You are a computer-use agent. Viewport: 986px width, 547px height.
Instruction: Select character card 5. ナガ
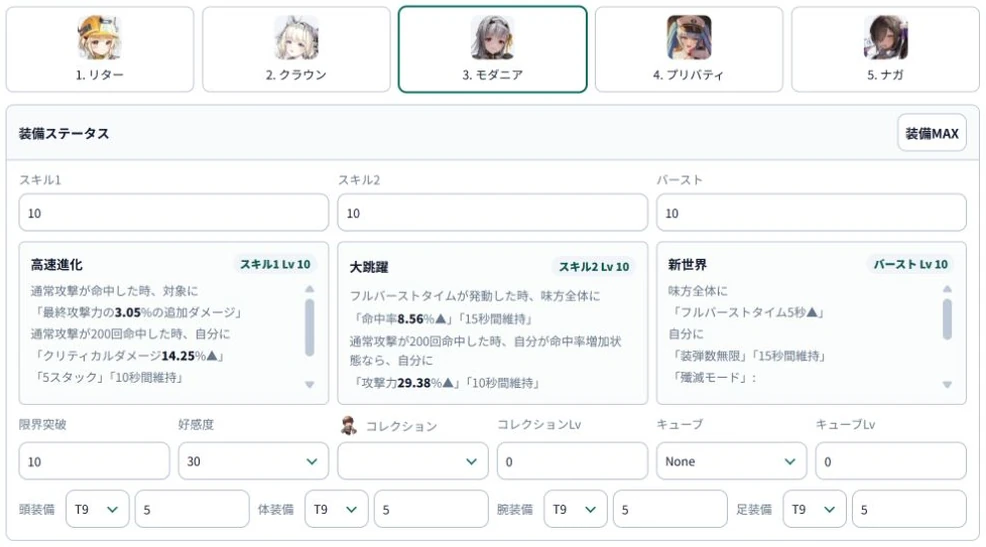click(885, 49)
